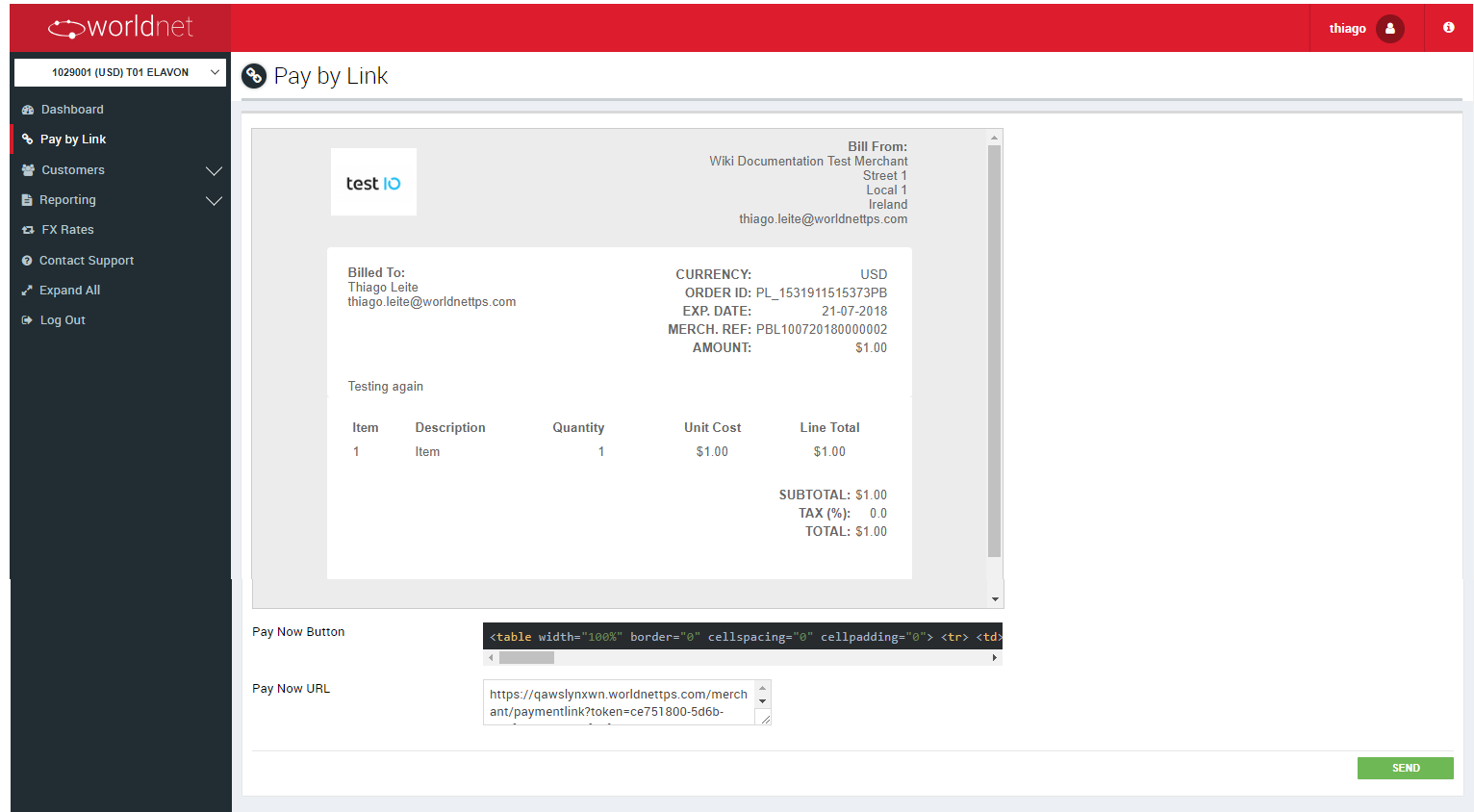Click Pay Now URL scroll down arrow

tap(763, 701)
